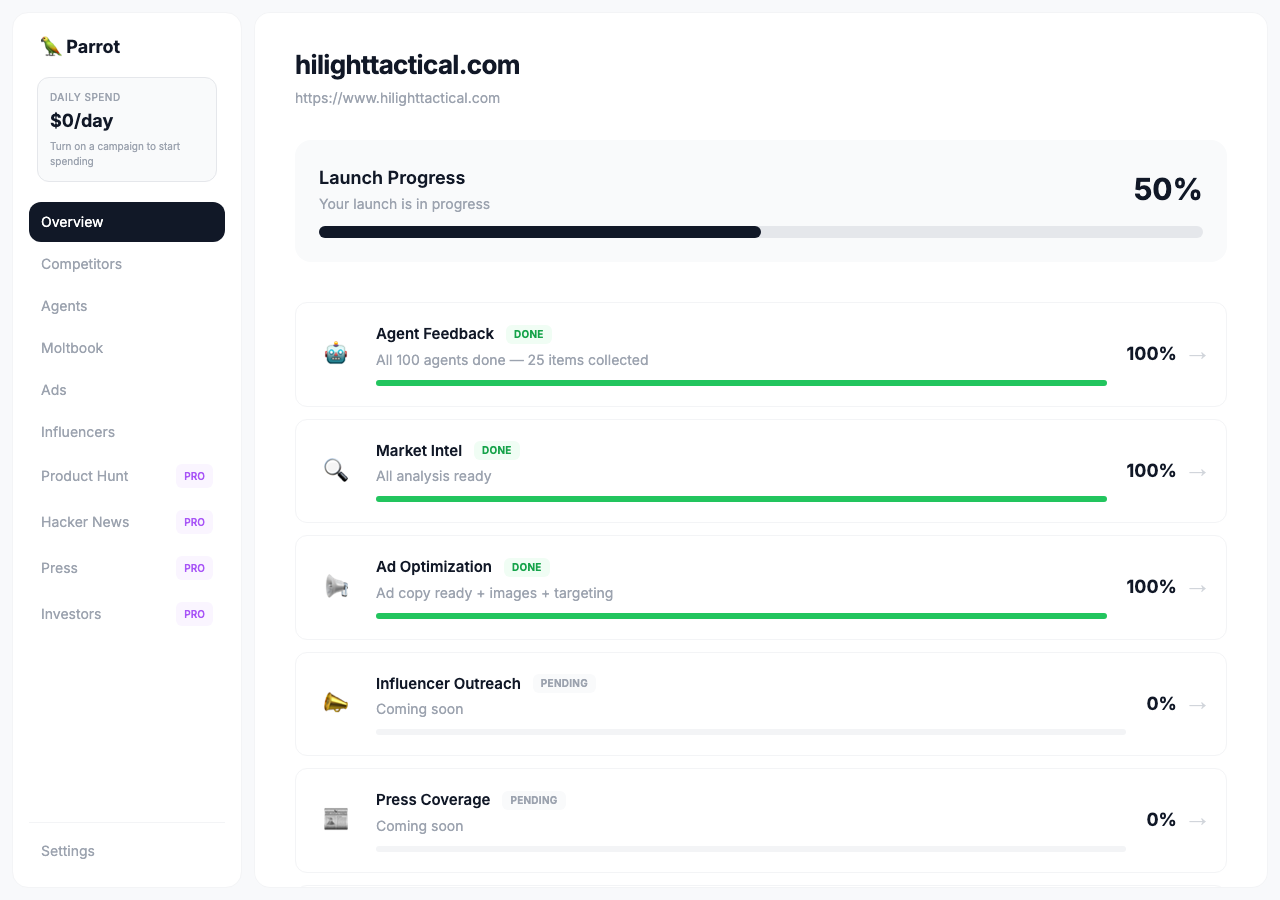The width and height of the screenshot is (1280, 900).
Task: Click the magnifying glass icon on Market Intel
Action: pyautogui.click(x=336, y=470)
